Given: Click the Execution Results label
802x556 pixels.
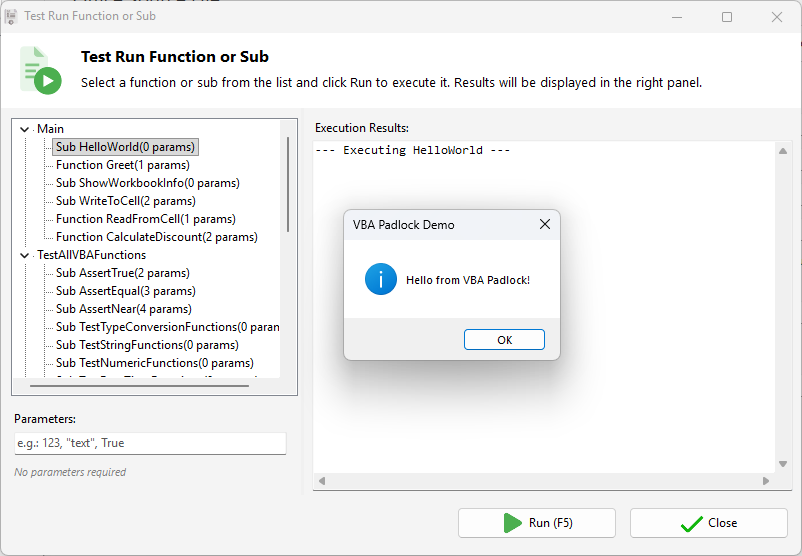Looking at the screenshot, I should pos(362,128).
